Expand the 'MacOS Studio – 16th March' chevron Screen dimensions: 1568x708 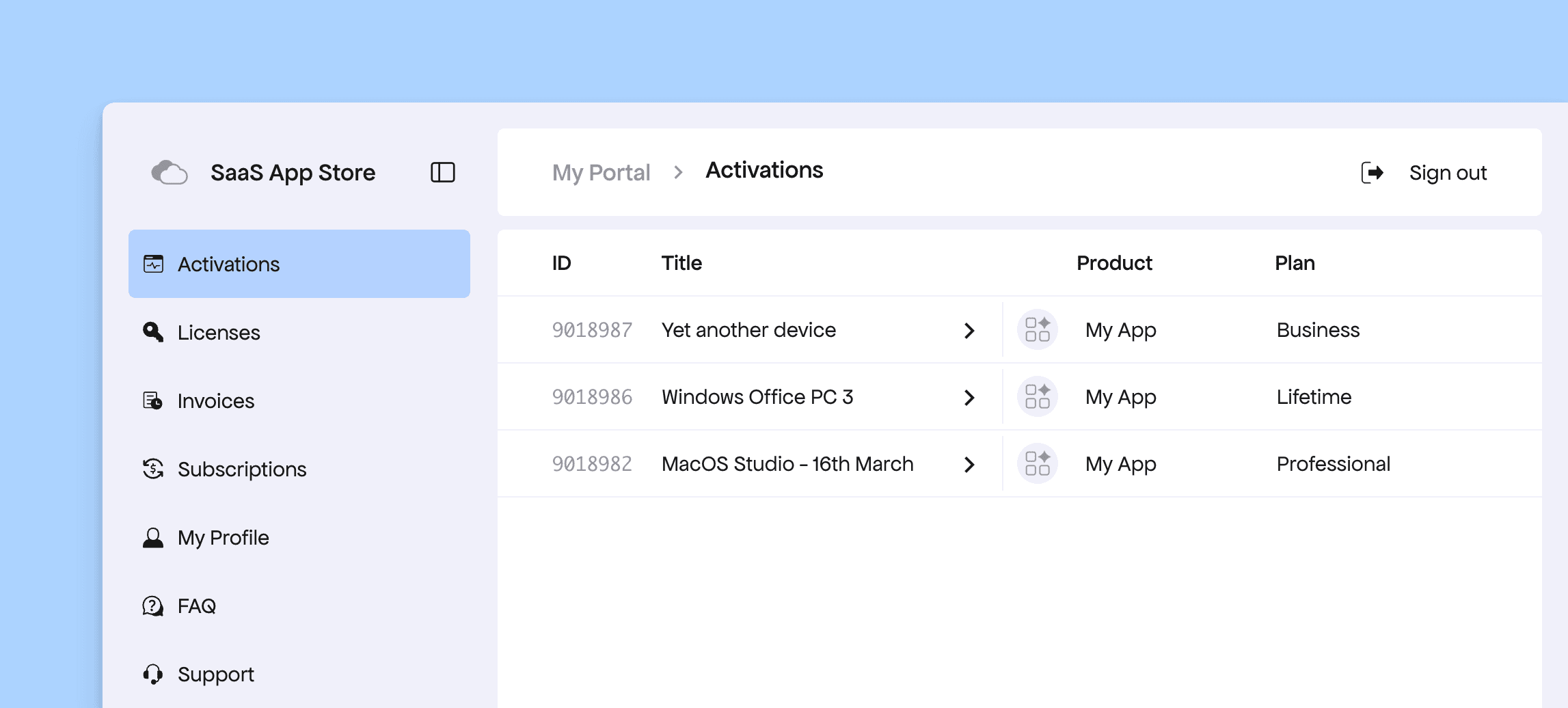pyautogui.click(x=969, y=465)
